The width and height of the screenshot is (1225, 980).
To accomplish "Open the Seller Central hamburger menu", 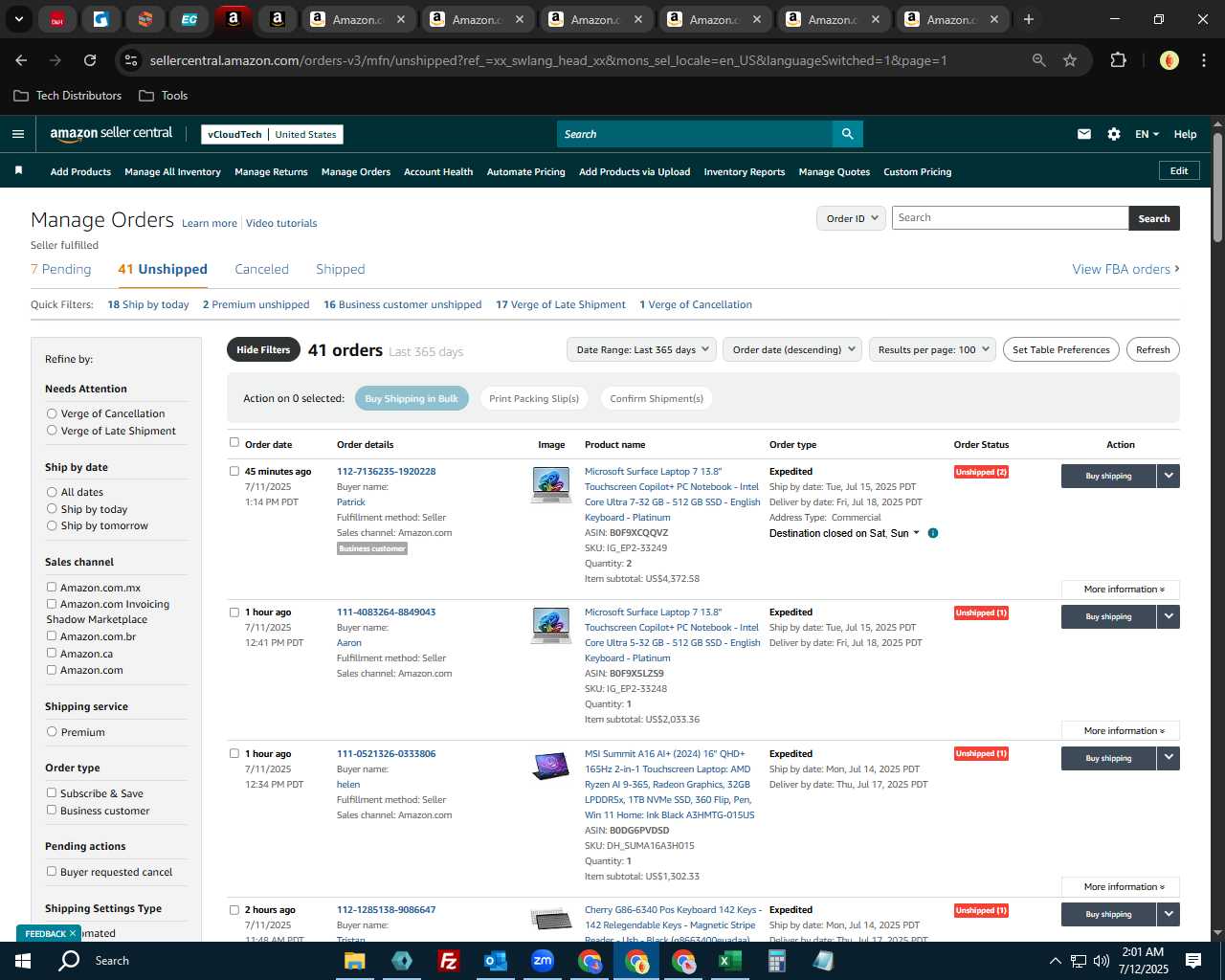I will [17, 134].
